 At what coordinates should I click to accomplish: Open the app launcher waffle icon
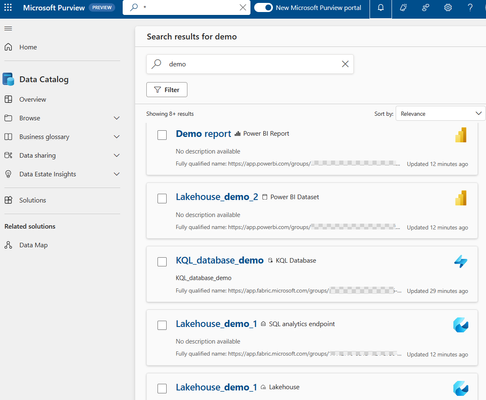tap(8, 7)
